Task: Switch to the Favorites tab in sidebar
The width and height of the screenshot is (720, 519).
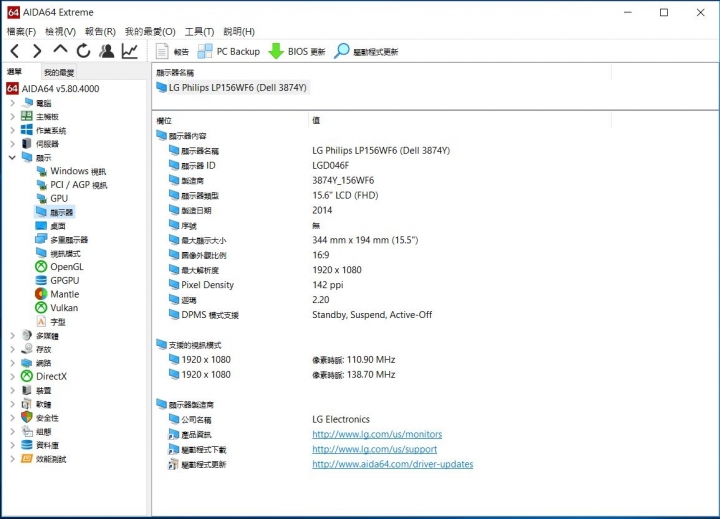Action: click(59, 73)
